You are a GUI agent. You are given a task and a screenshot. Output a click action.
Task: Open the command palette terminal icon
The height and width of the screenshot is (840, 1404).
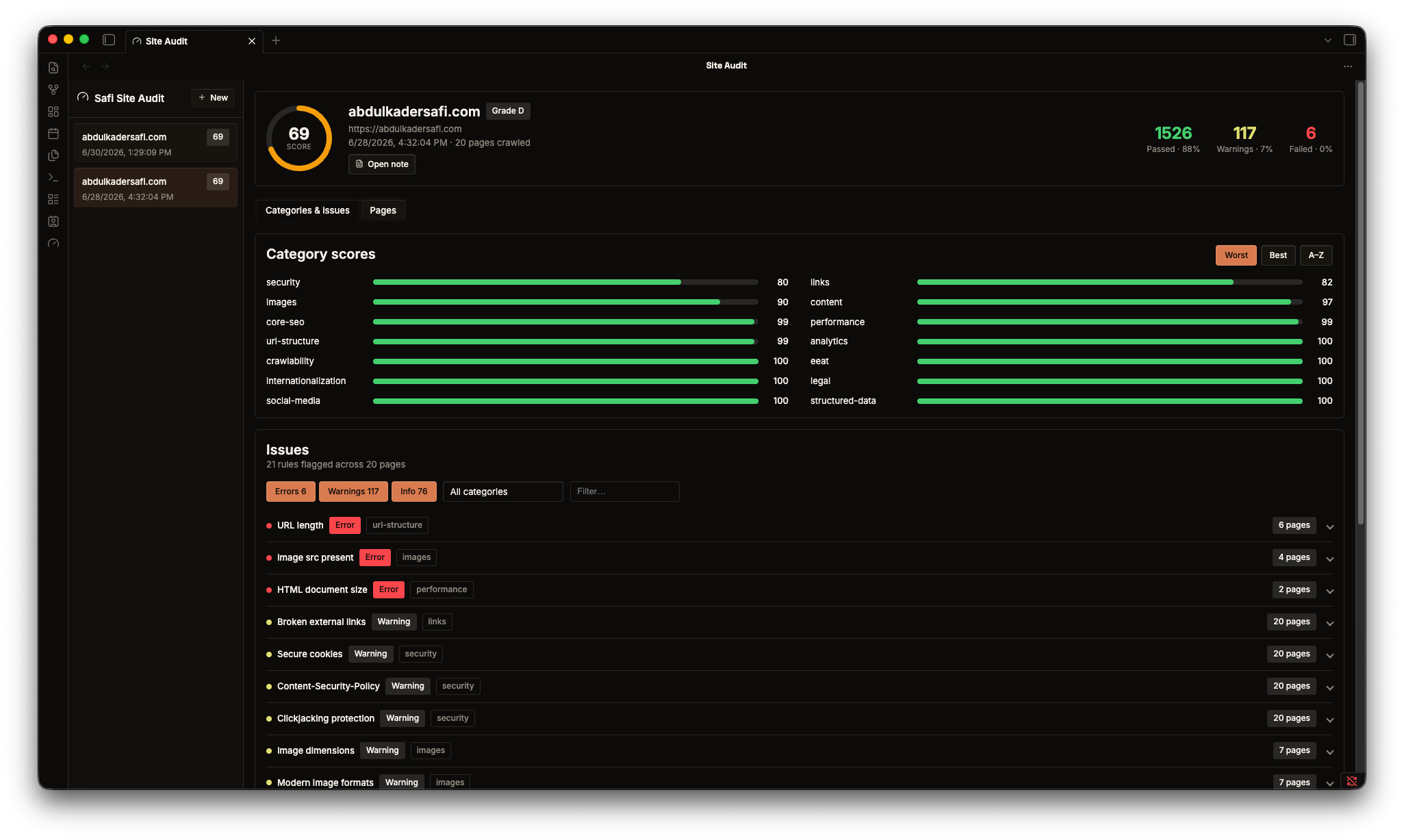53,177
